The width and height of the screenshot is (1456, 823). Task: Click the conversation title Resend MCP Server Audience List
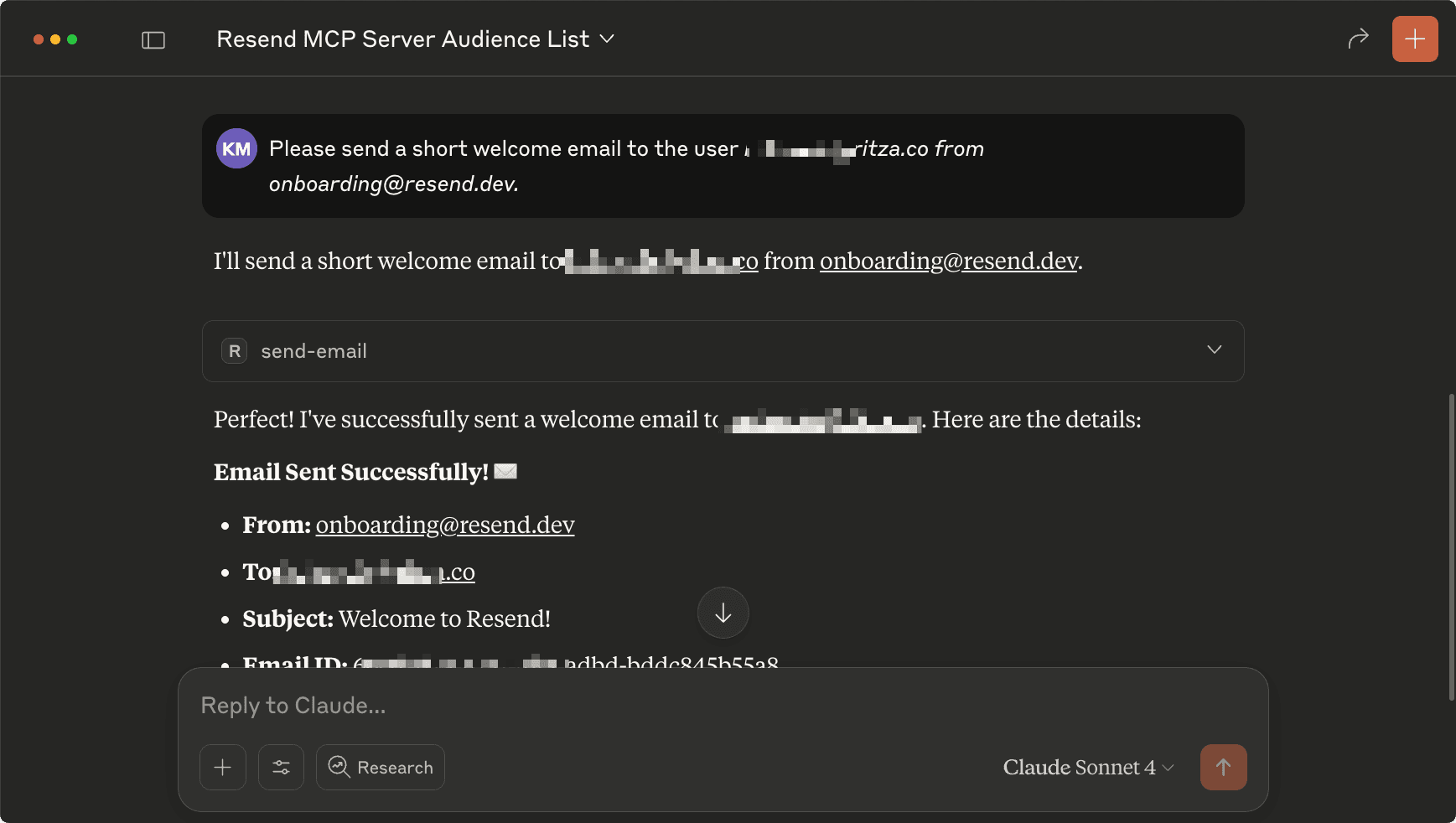pyautogui.click(x=402, y=39)
